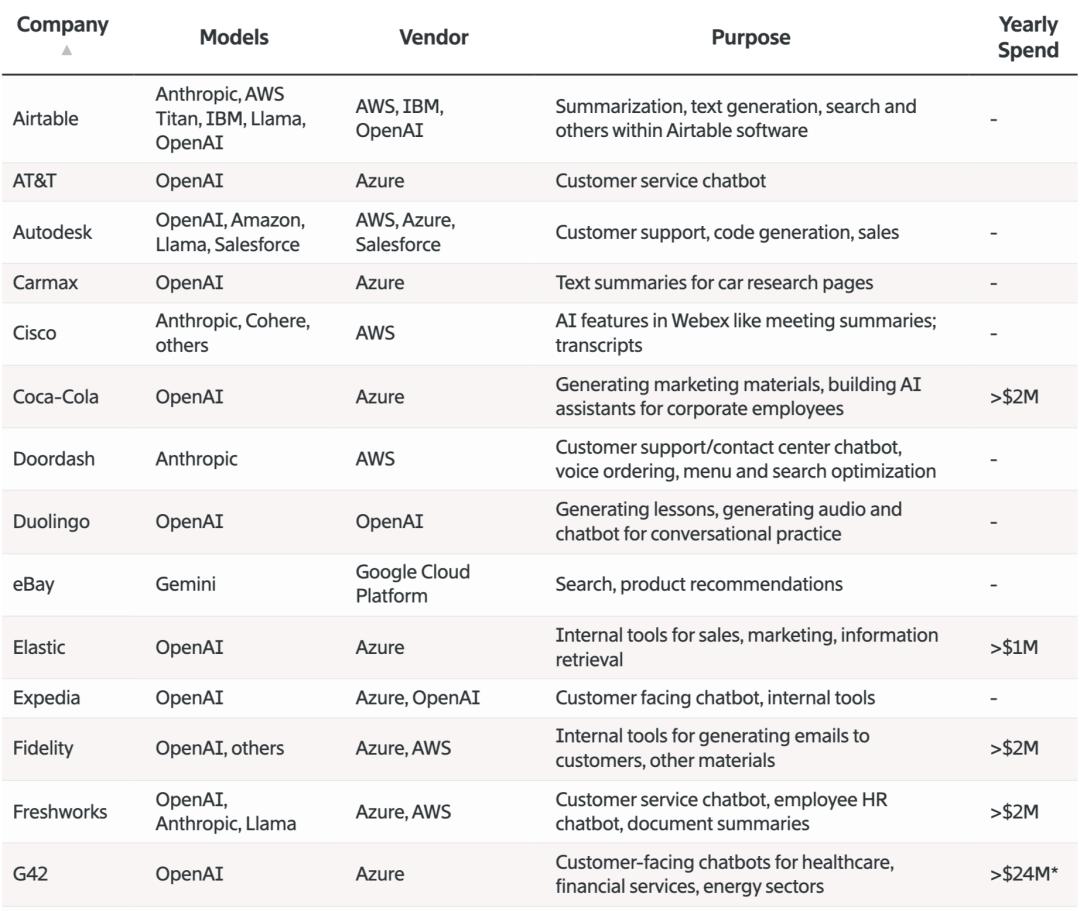Image resolution: width=1080 pixels, height=911 pixels.
Task: Click Carmax purpose text about car research
Action: (714, 283)
